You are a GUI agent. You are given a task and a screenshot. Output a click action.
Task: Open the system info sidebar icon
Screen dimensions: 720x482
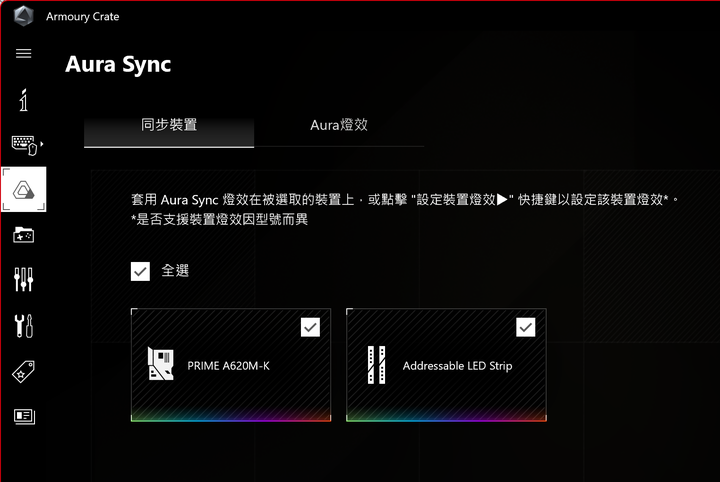tap(23, 100)
